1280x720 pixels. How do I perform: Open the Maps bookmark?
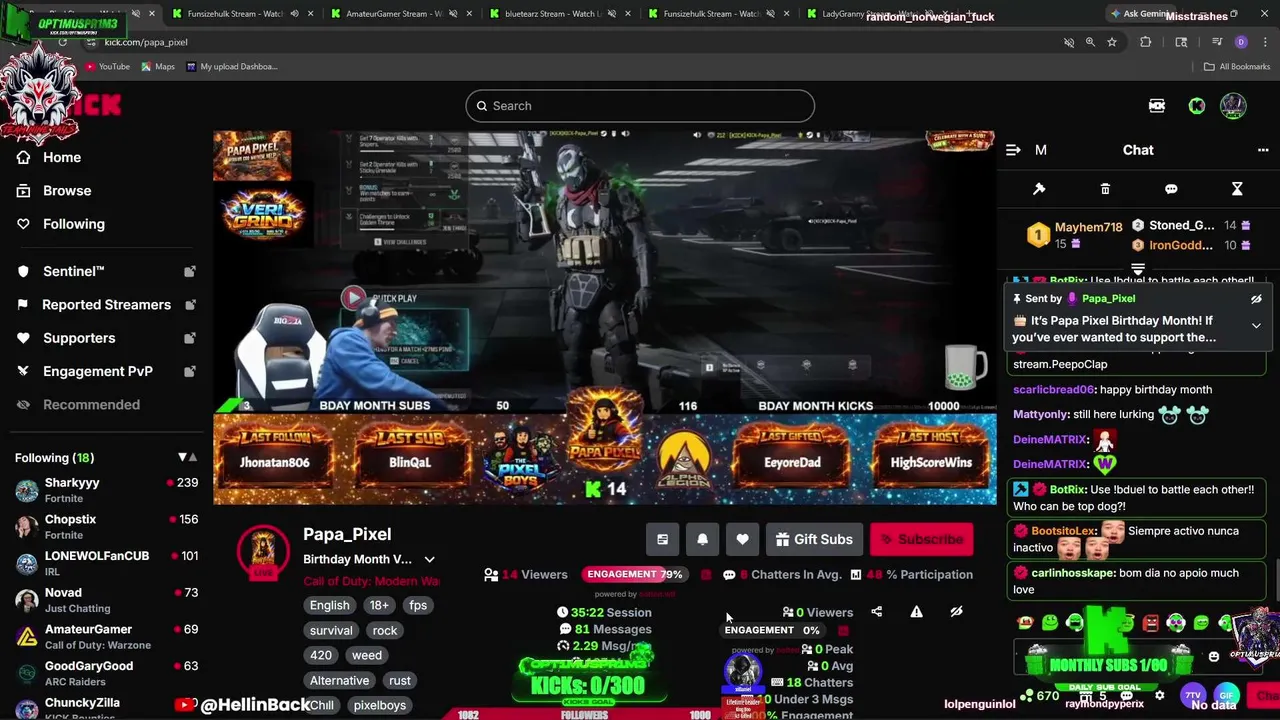(158, 66)
